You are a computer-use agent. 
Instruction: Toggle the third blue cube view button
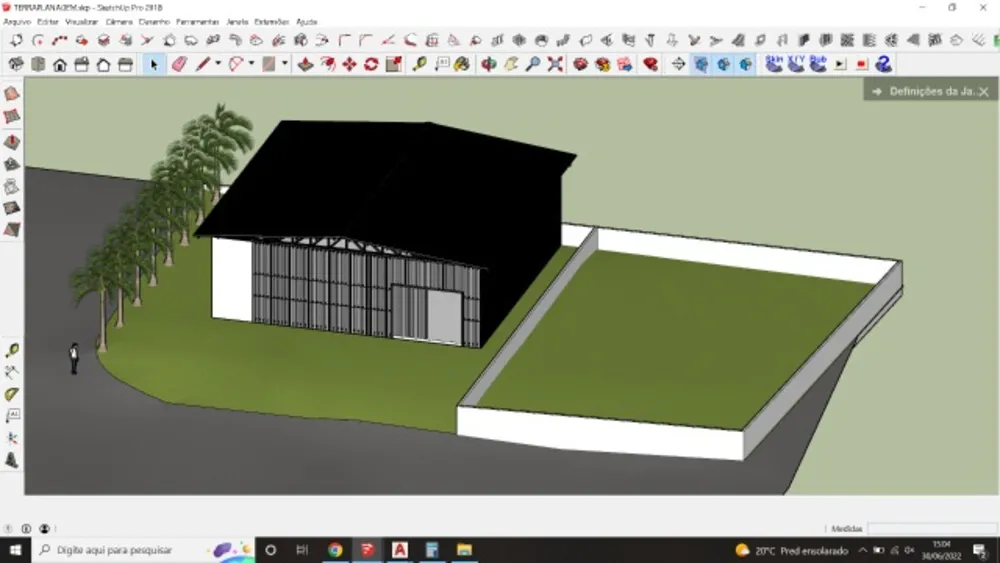tap(745, 64)
